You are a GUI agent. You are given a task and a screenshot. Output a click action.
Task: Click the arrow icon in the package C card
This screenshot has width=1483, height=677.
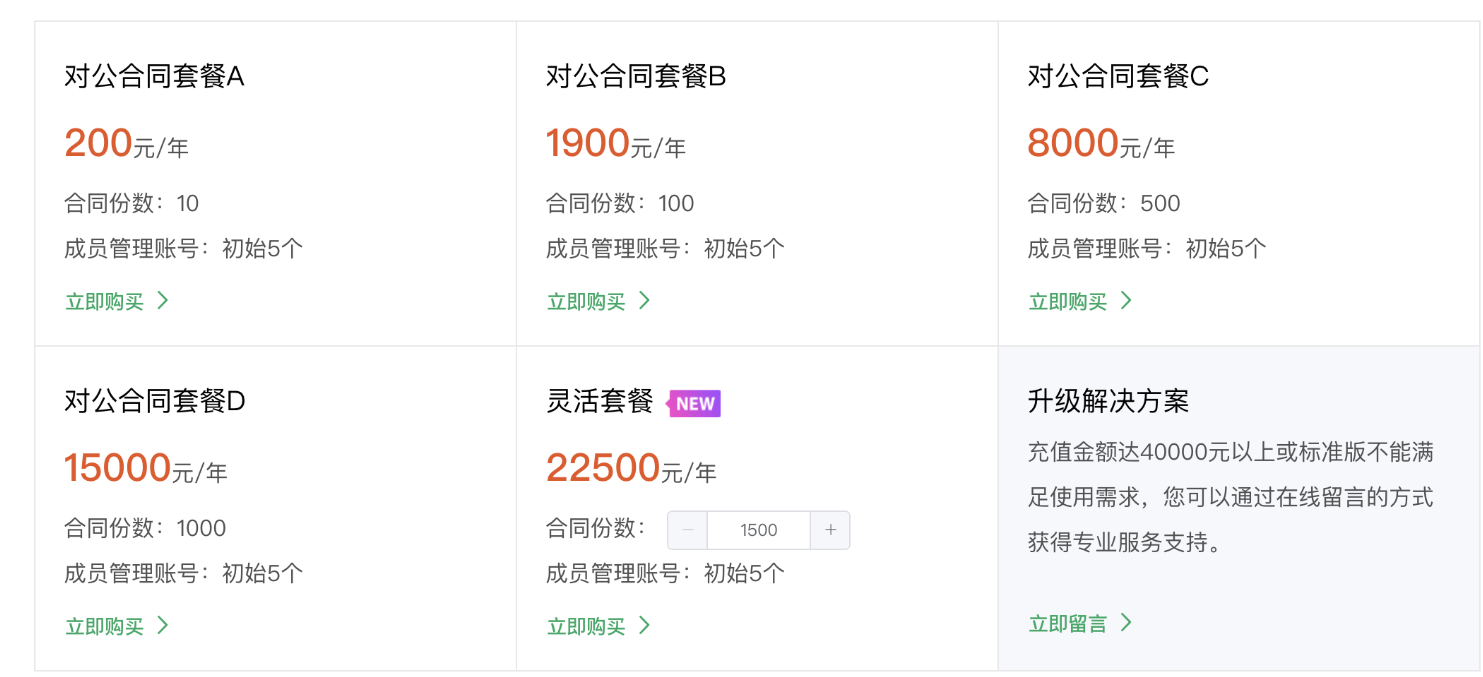[1126, 300]
